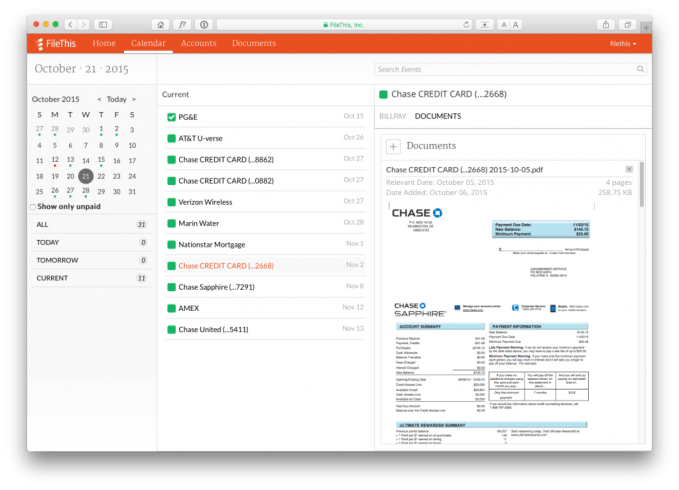Toggle the browser sidebar icon

point(103,25)
